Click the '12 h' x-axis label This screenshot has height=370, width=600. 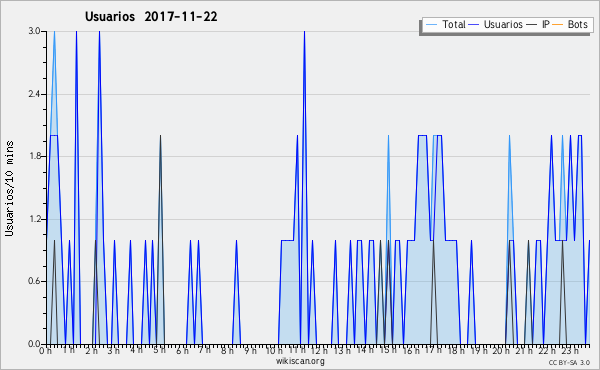pos(319,350)
